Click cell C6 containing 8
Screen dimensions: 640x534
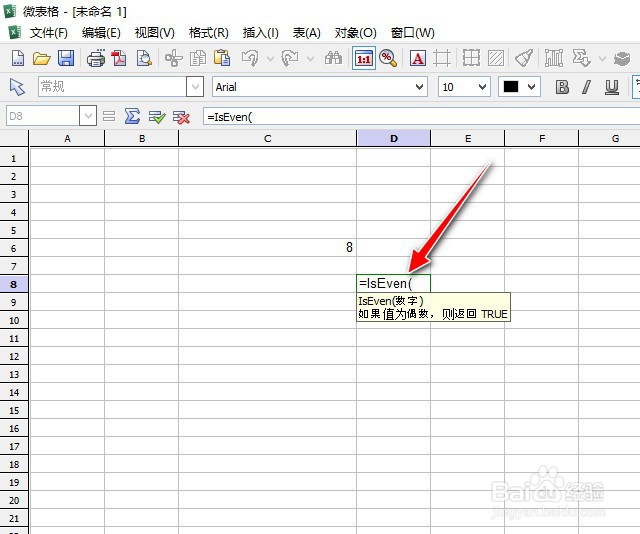pos(267,247)
